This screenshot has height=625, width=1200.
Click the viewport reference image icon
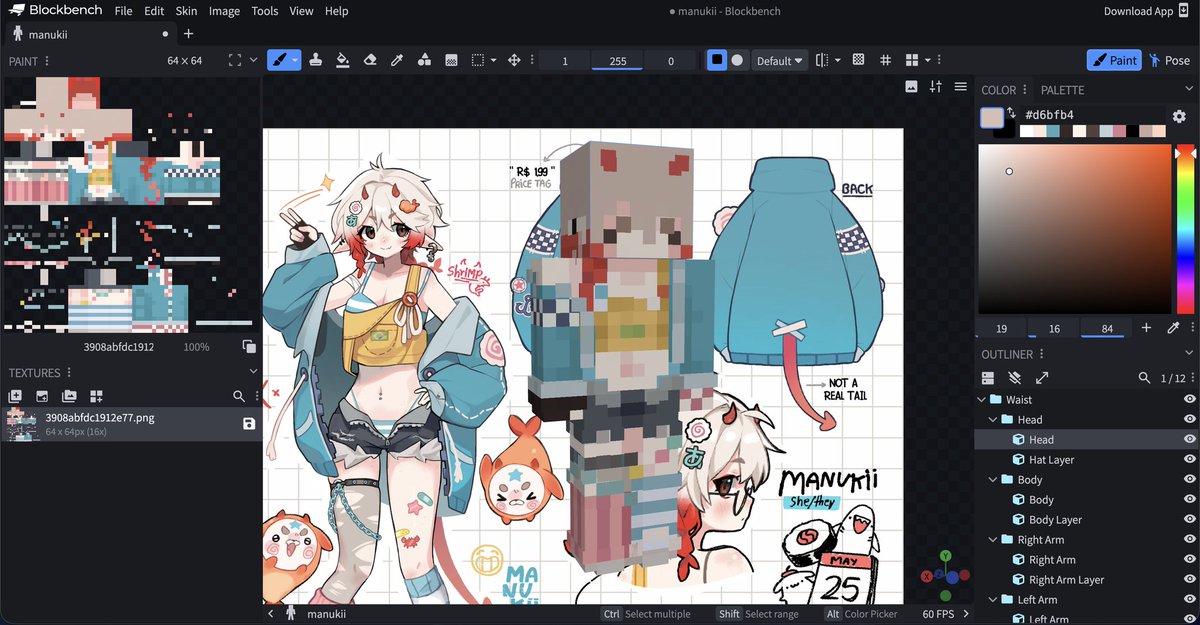(911, 87)
